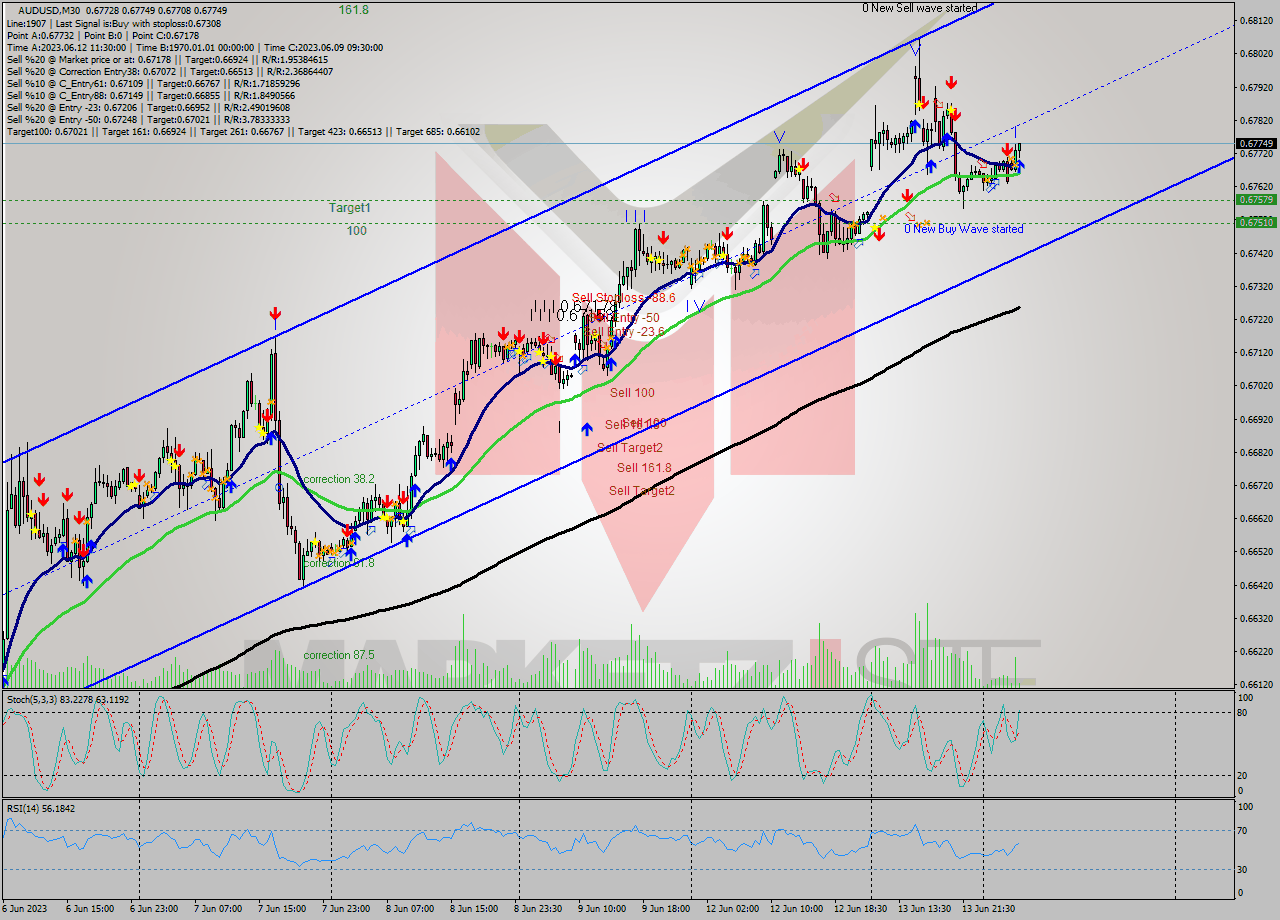Click '12 Jun 18:30' on the time axis
1280x920 pixels.
tap(860, 909)
